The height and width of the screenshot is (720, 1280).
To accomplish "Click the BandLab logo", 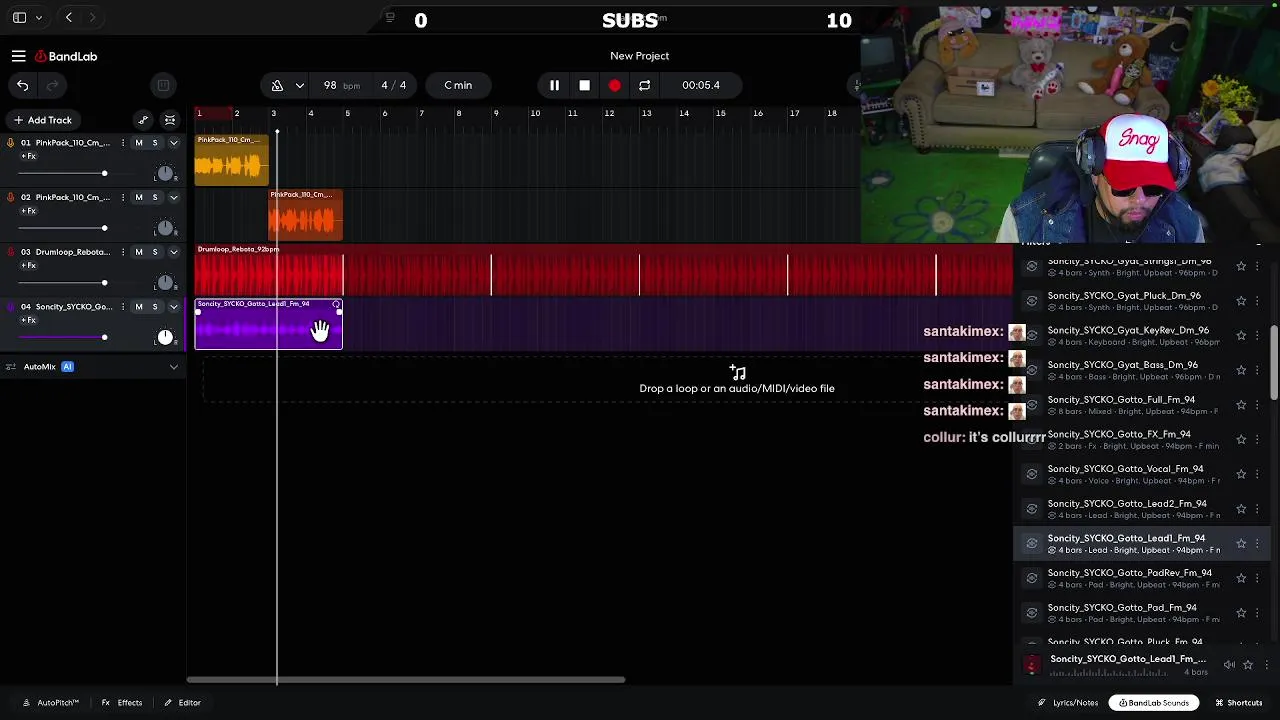I will pos(66,56).
